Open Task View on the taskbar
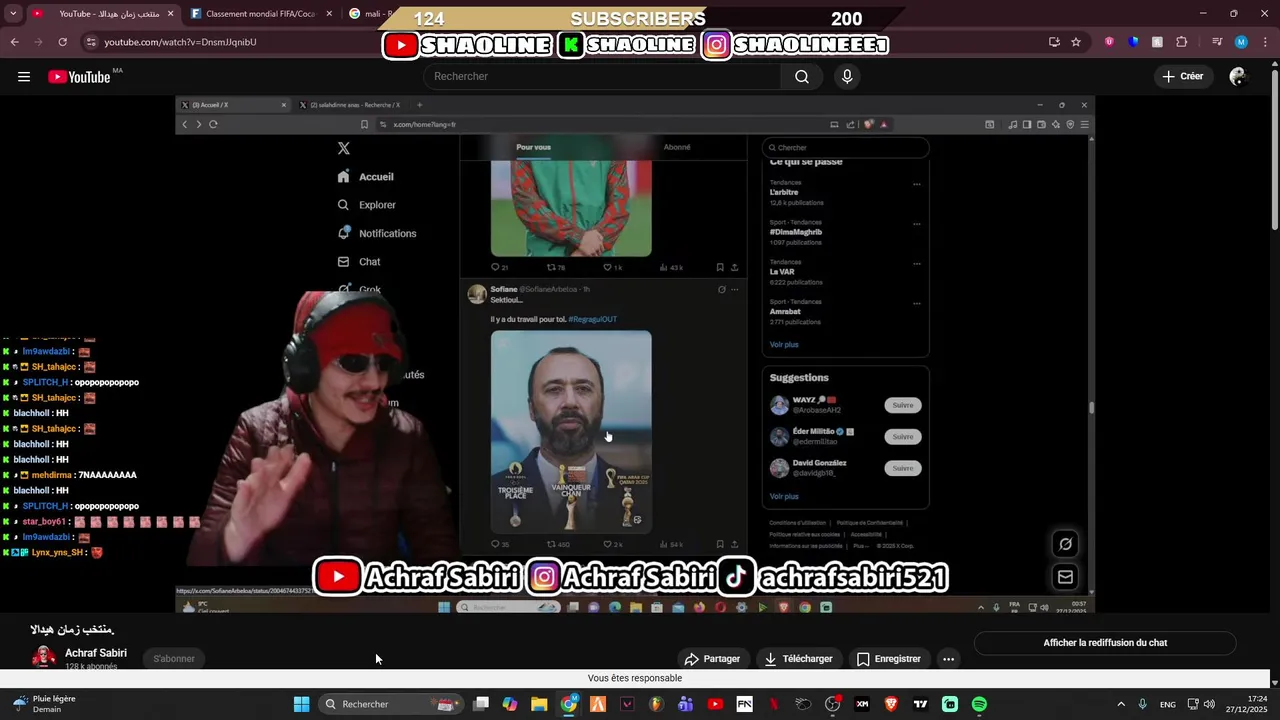Image resolution: width=1280 pixels, height=720 pixels. [481, 704]
